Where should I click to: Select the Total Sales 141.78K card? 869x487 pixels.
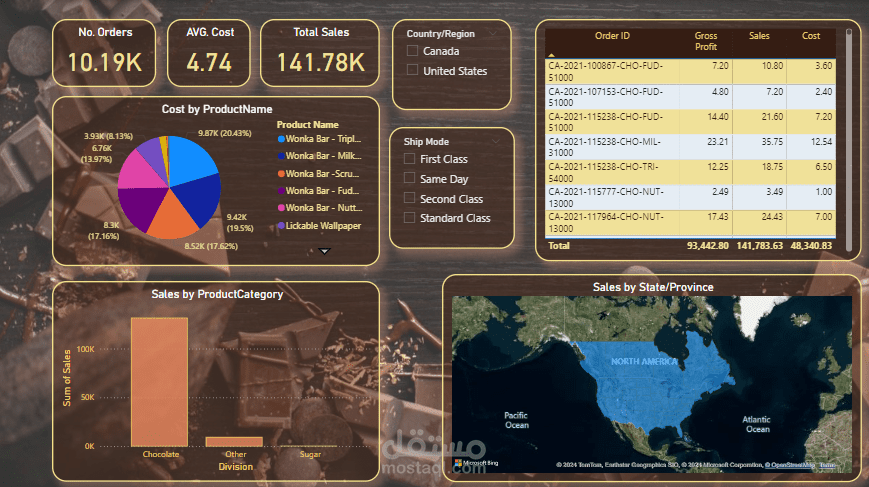[x=320, y=53]
